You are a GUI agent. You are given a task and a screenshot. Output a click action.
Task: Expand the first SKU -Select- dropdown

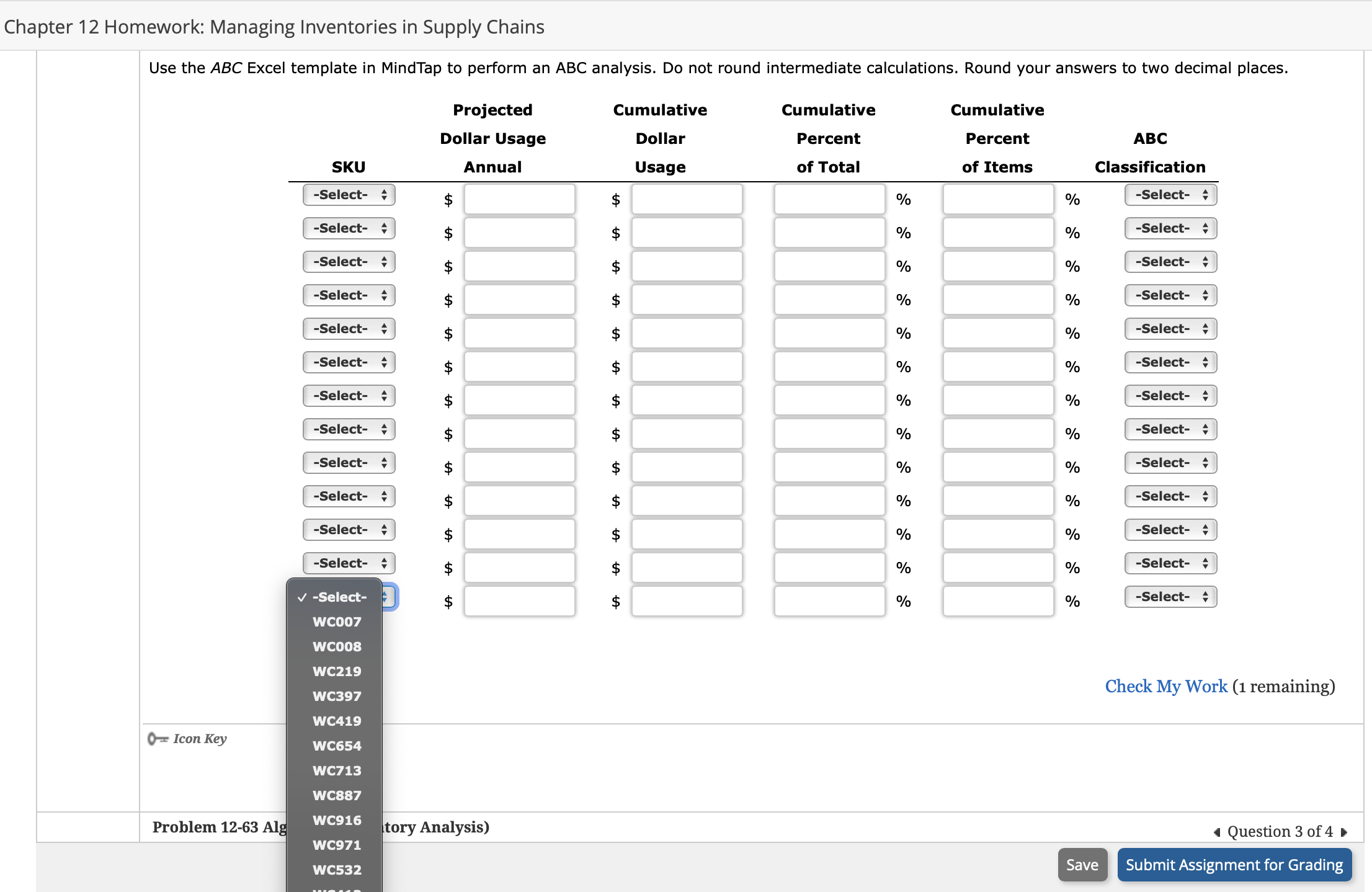pyautogui.click(x=349, y=194)
